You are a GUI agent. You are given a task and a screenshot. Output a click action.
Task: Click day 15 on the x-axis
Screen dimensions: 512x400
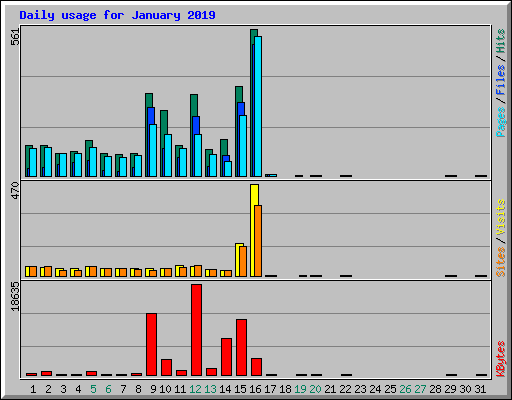click(x=240, y=389)
